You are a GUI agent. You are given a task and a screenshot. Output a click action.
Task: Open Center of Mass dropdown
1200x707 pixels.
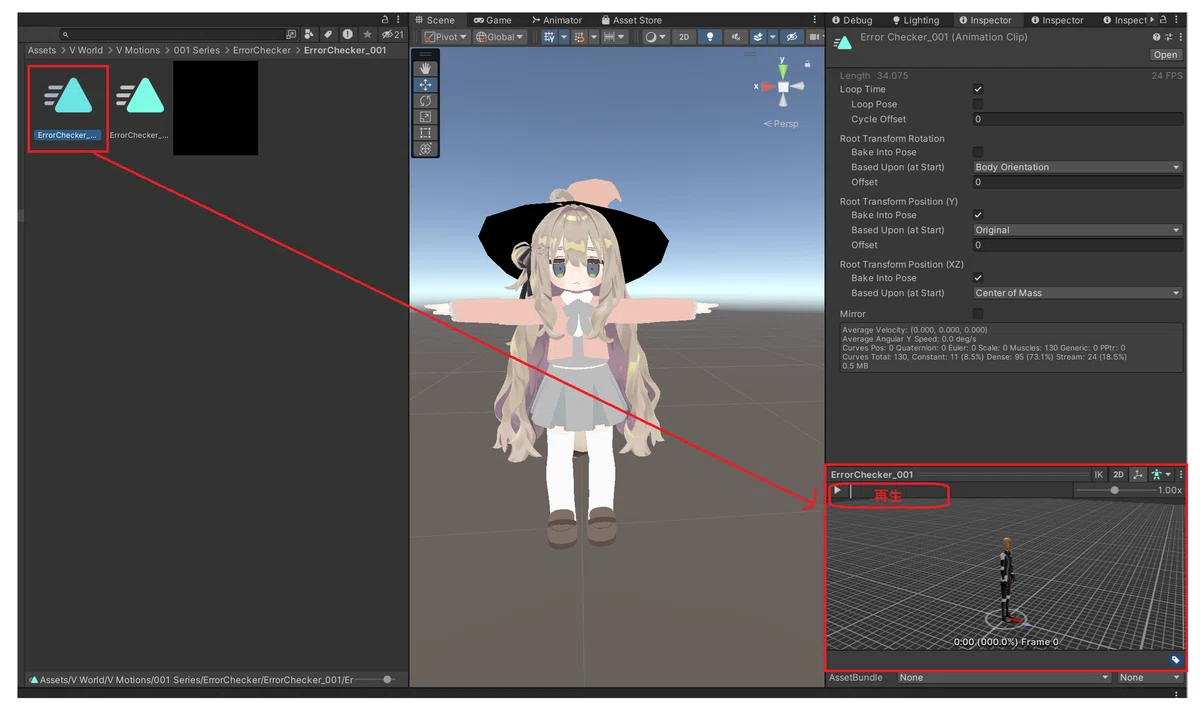point(1077,293)
